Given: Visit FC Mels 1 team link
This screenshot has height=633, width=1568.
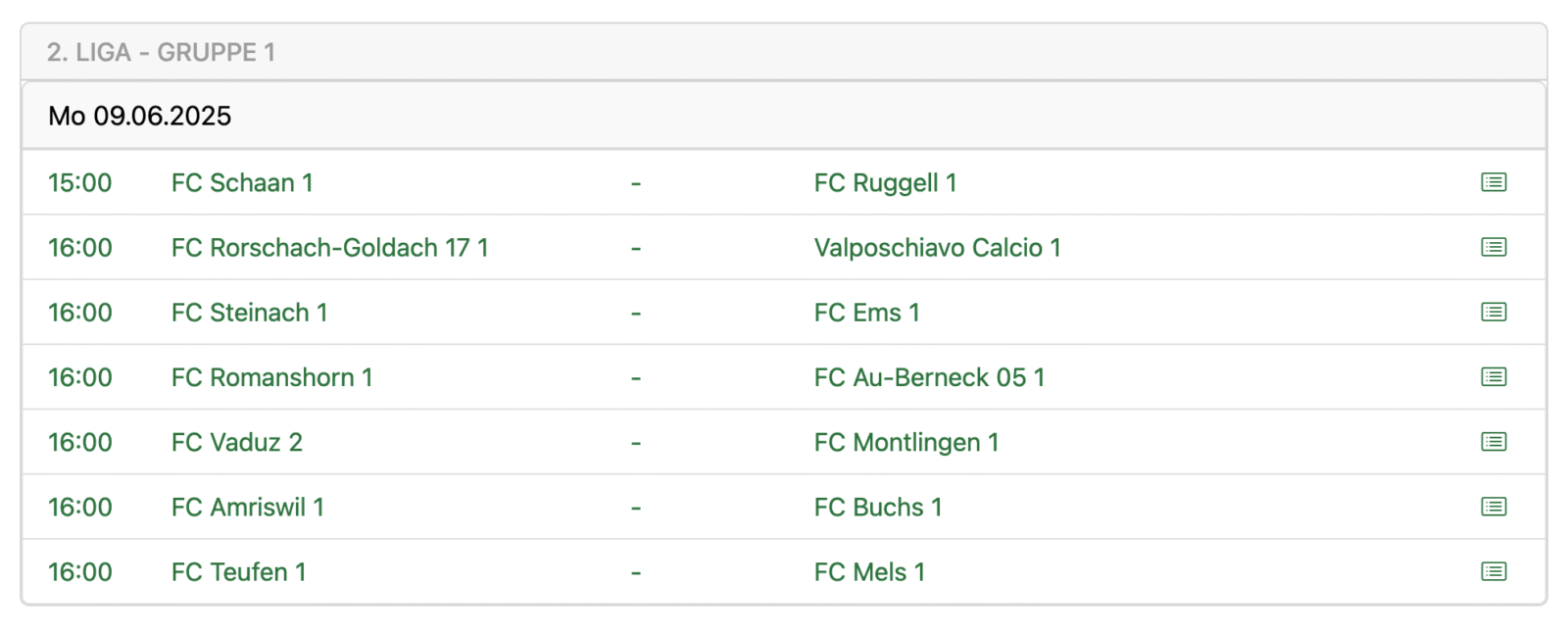Looking at the screenshot, I should pos(869,572).
